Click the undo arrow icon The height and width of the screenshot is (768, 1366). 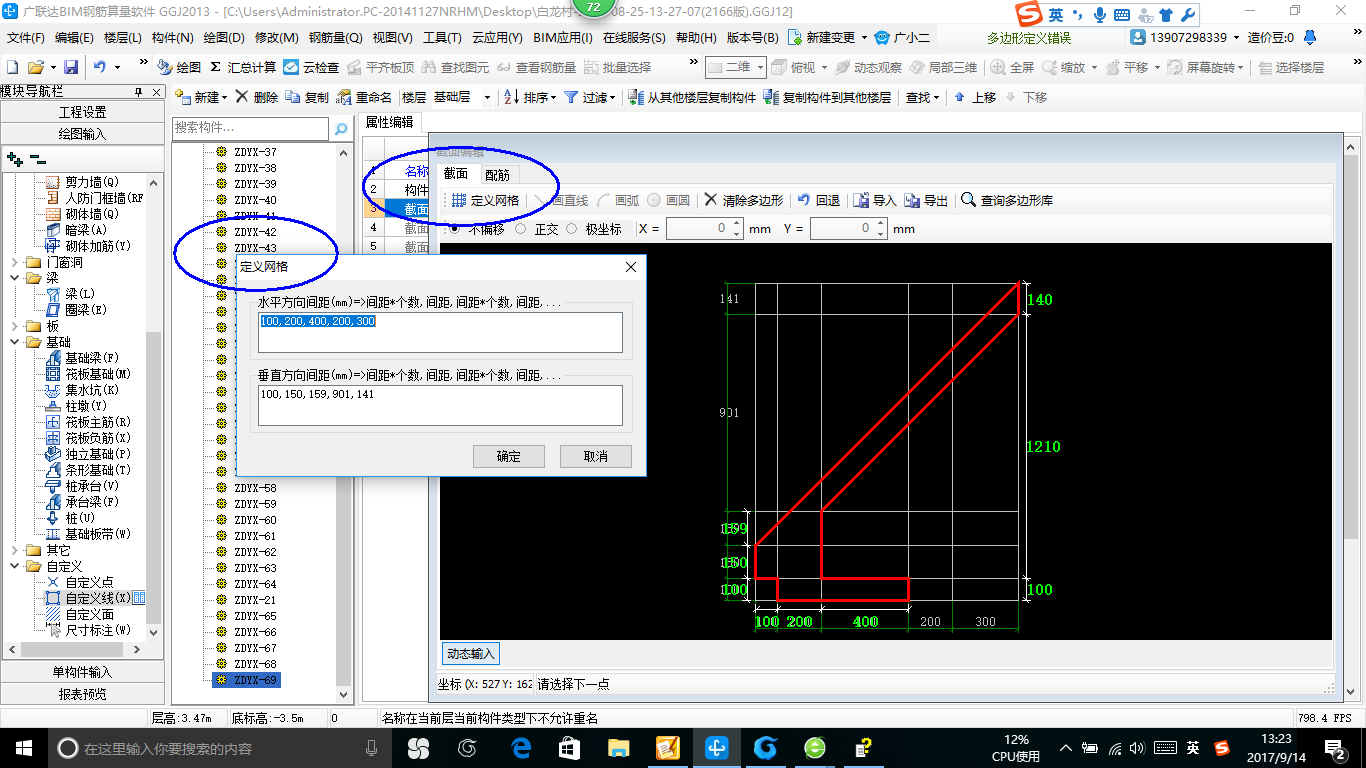pyautogui.click(x=99, y=67)
